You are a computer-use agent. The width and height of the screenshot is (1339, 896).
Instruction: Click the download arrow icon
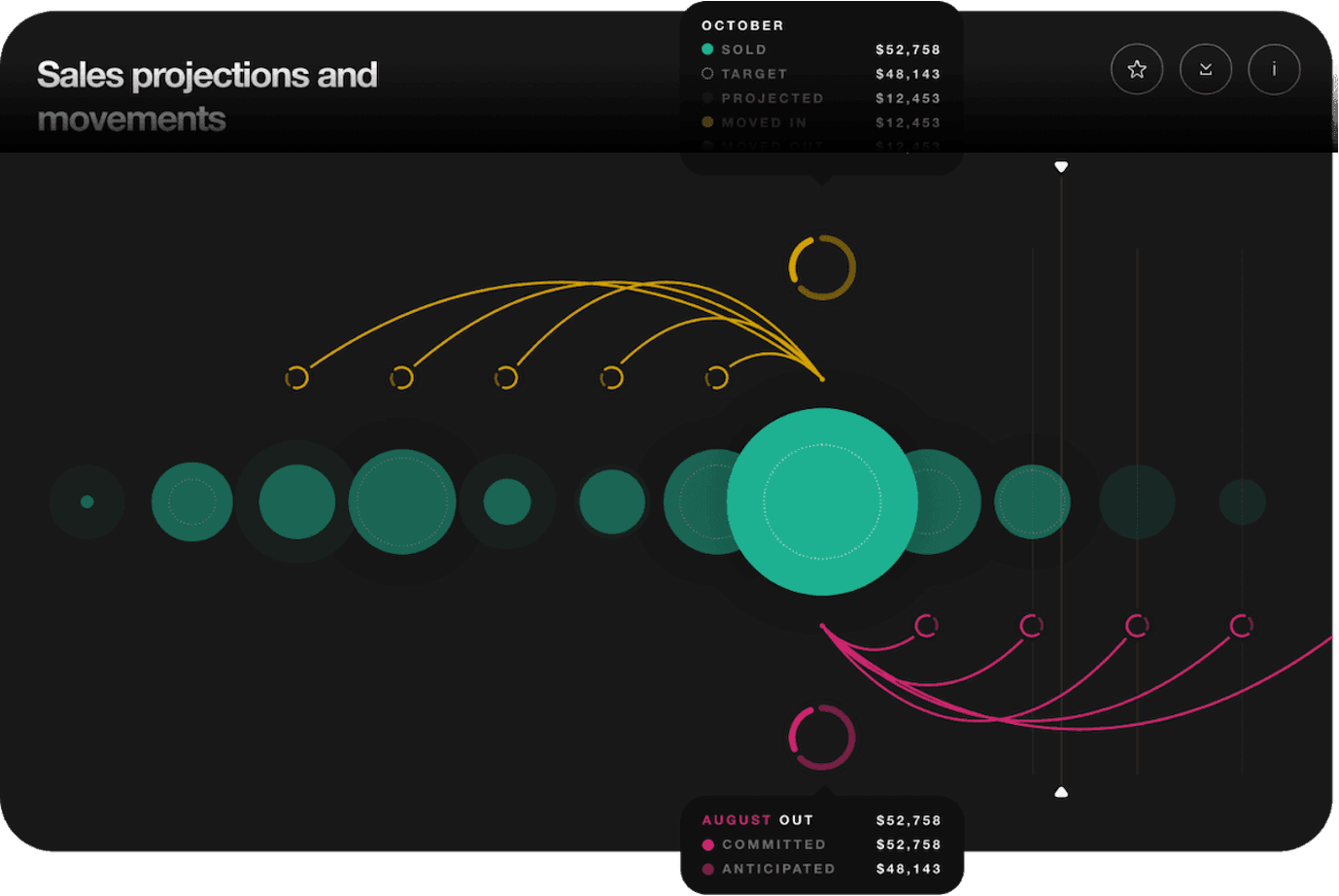click(x=1206, y=69)
